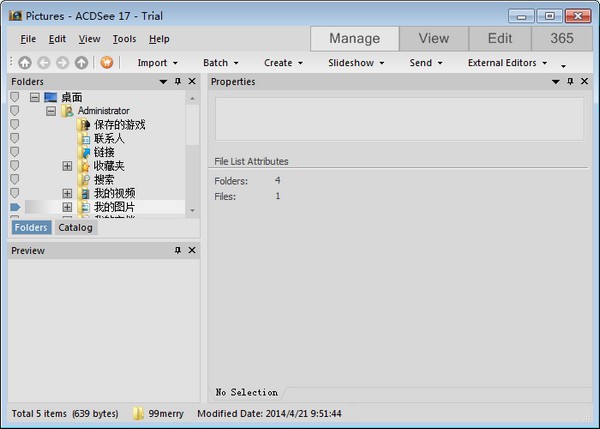This screenshot has height=429, width=600.
Task: Collapse the Administrator tree node
Action: (x=51, y=111)
